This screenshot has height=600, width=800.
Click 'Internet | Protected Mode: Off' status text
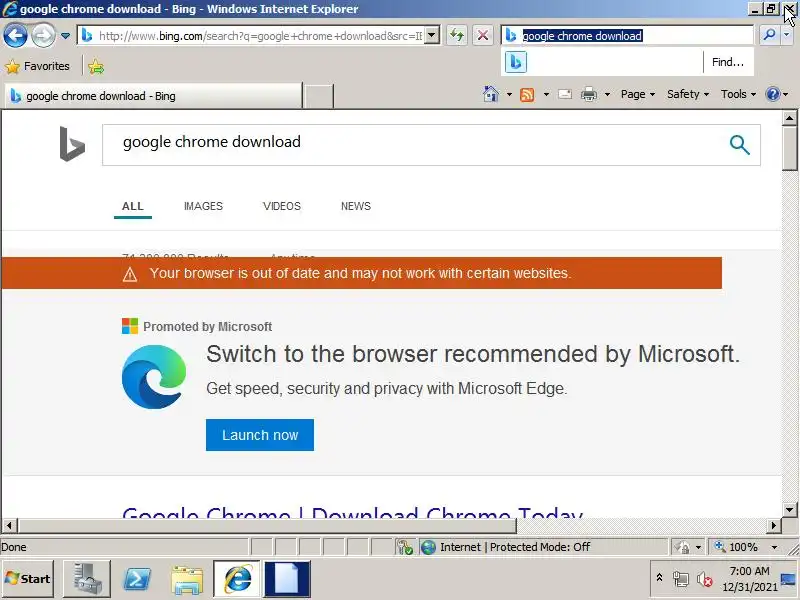pyautogui.click(x=515, y=547)
